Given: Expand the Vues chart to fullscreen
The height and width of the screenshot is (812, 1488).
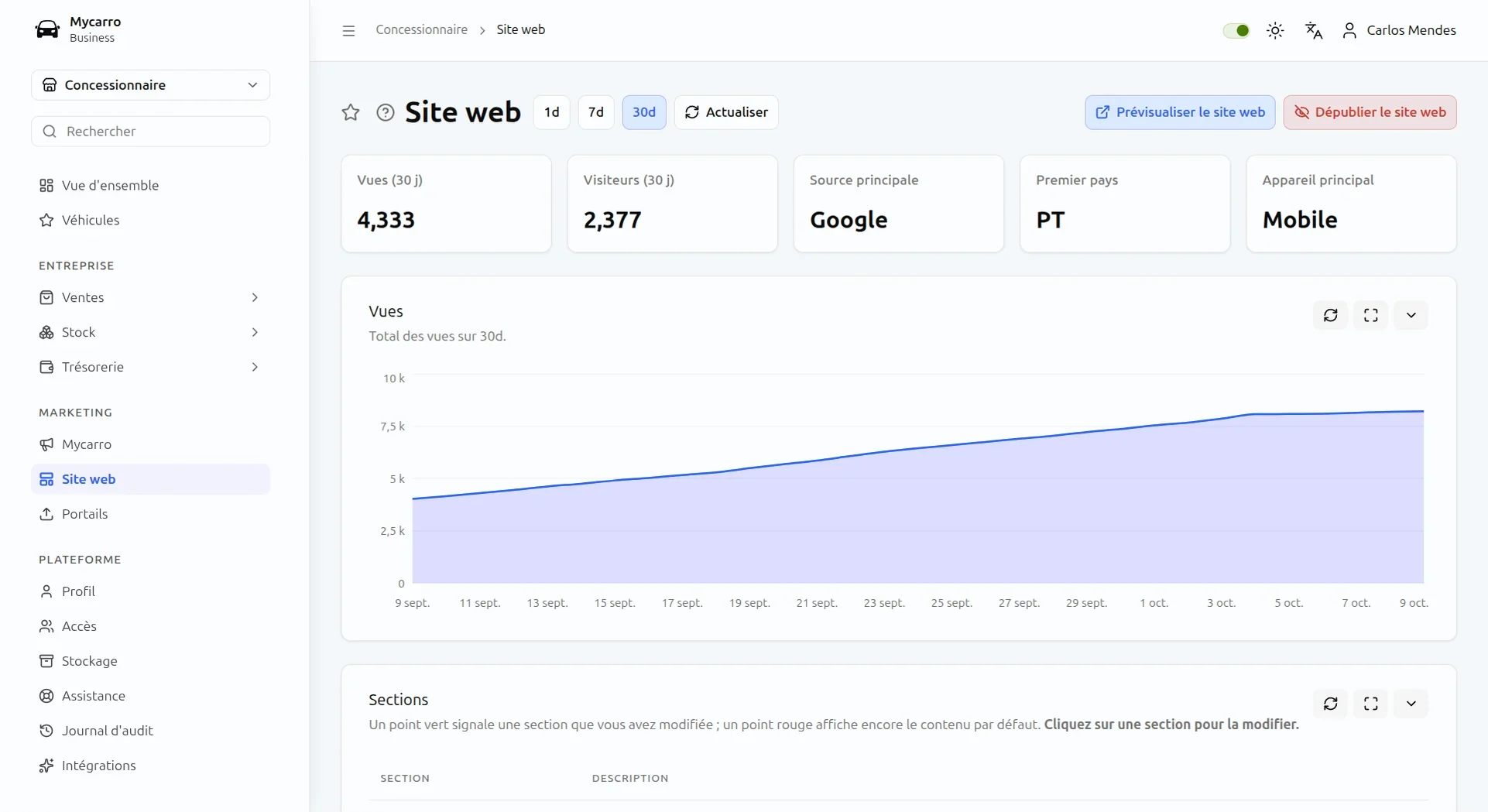Looking at the screenshot, I should click(1371, 315).
